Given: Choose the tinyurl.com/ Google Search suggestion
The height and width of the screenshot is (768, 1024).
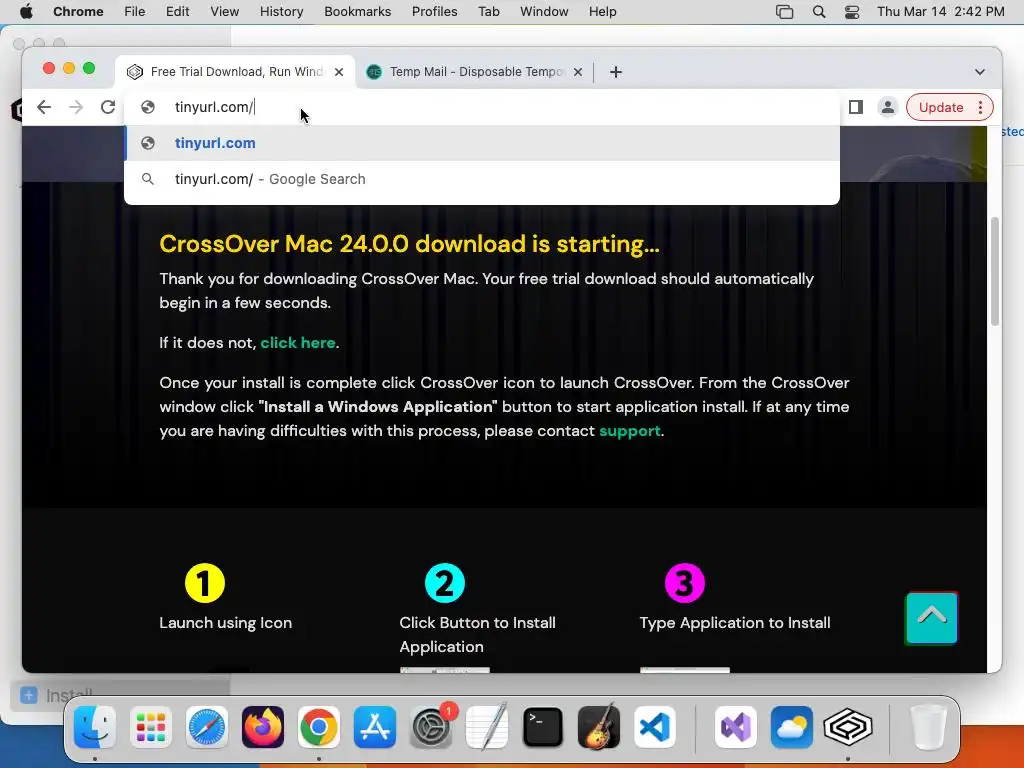Looking at the screenshot, I should click(482, 179).
